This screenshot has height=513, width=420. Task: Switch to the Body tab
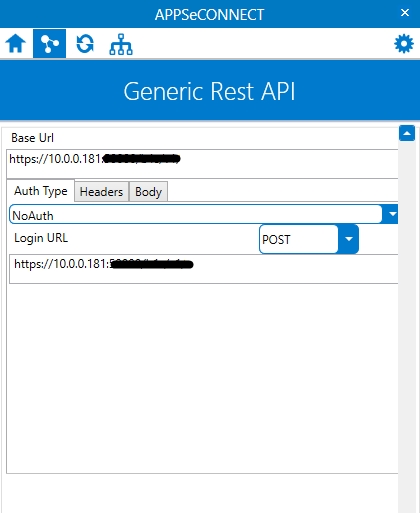click(148, 192)
